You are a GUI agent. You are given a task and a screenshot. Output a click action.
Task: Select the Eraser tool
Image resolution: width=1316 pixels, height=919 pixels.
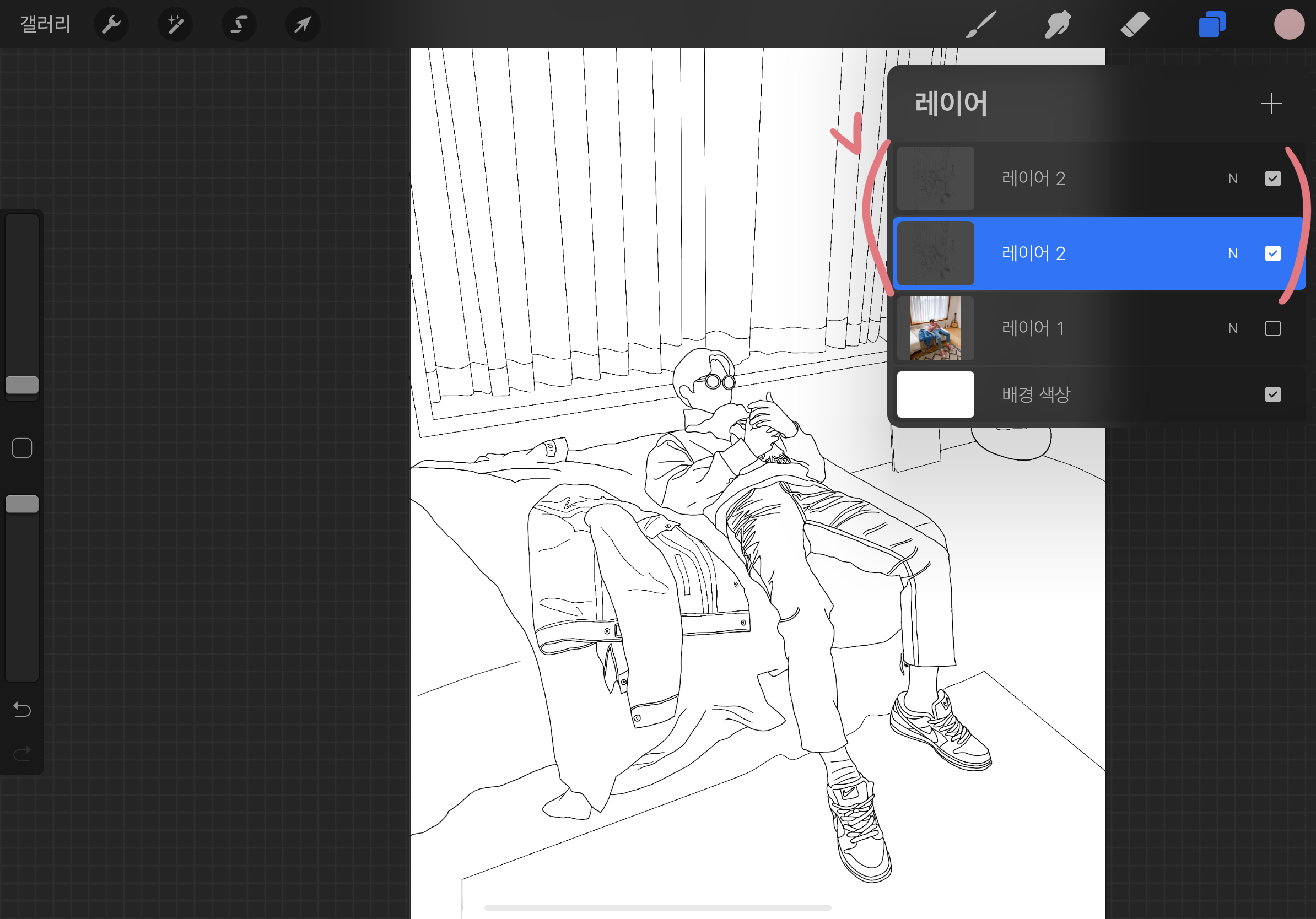pos(1135,25)
